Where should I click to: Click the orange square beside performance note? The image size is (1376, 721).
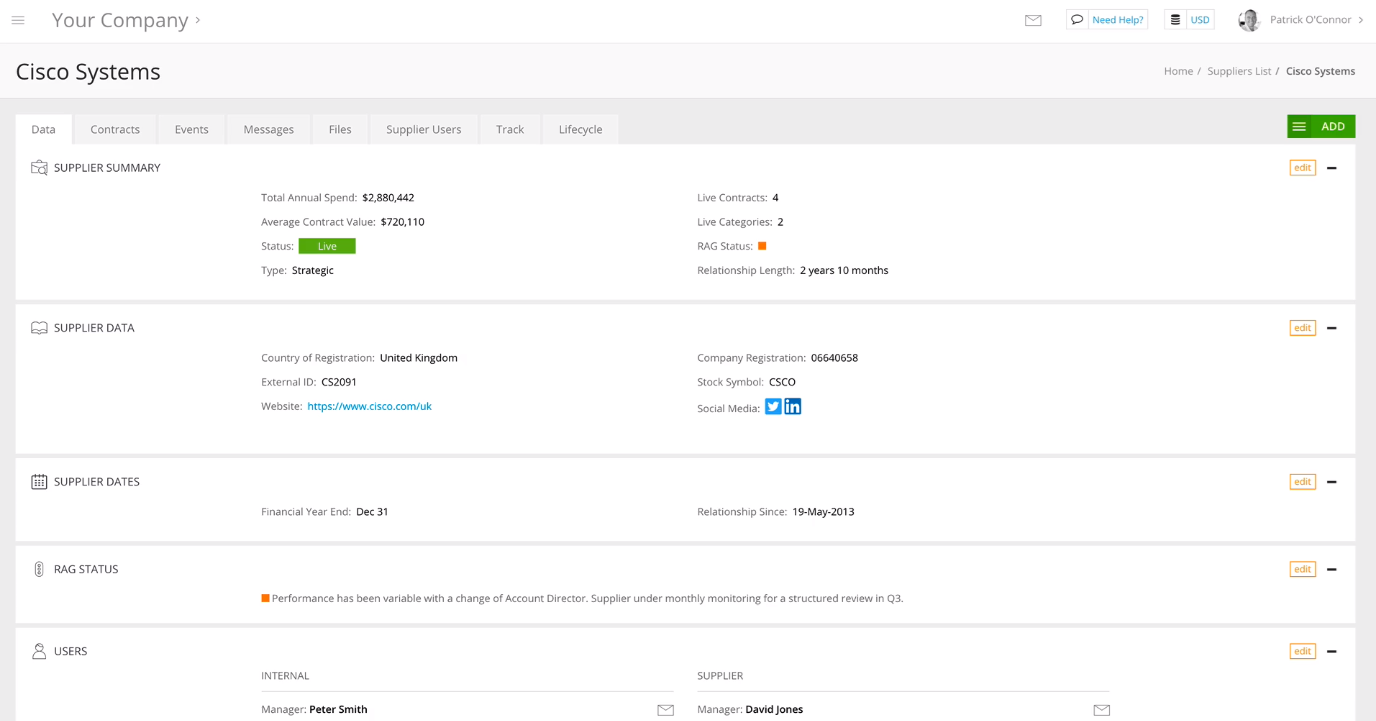(x=265, y=598)
